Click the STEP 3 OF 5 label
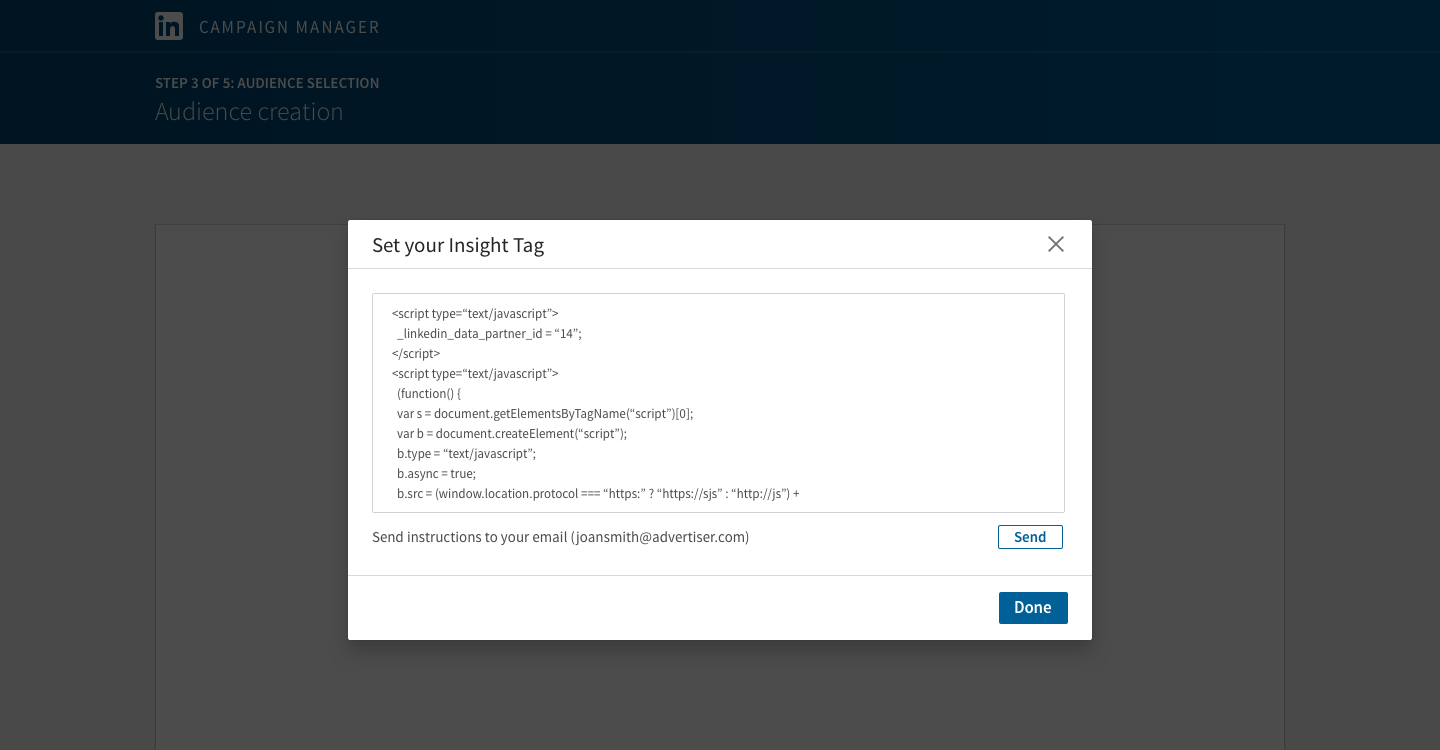This screenshot has width=1440, height=750. tap(267, 83)
